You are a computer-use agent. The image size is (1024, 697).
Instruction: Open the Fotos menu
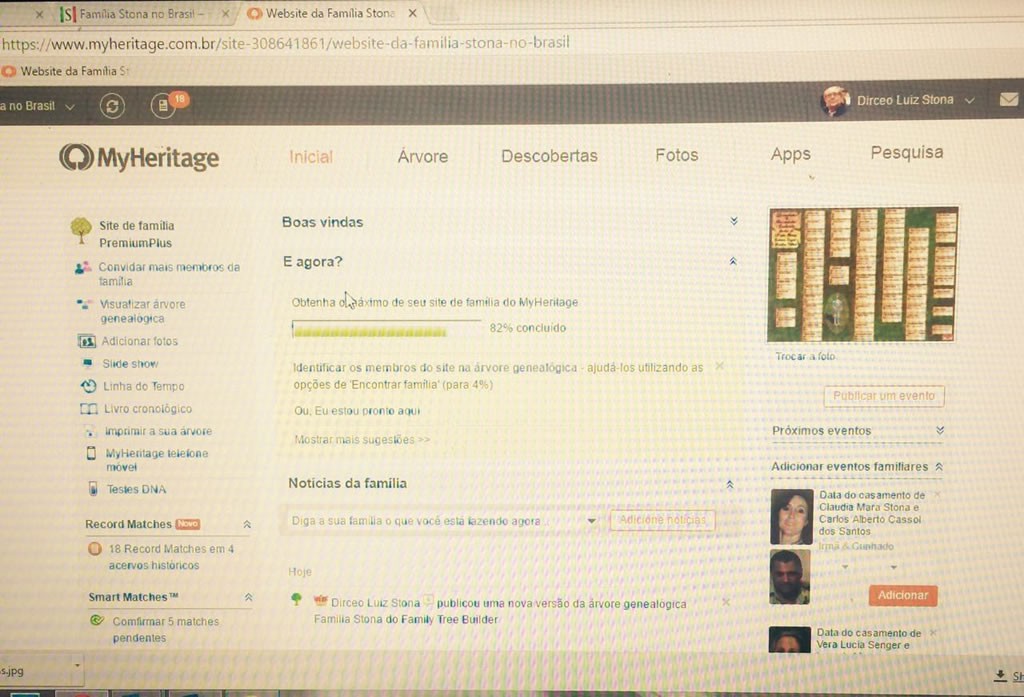tap(677, 155)
